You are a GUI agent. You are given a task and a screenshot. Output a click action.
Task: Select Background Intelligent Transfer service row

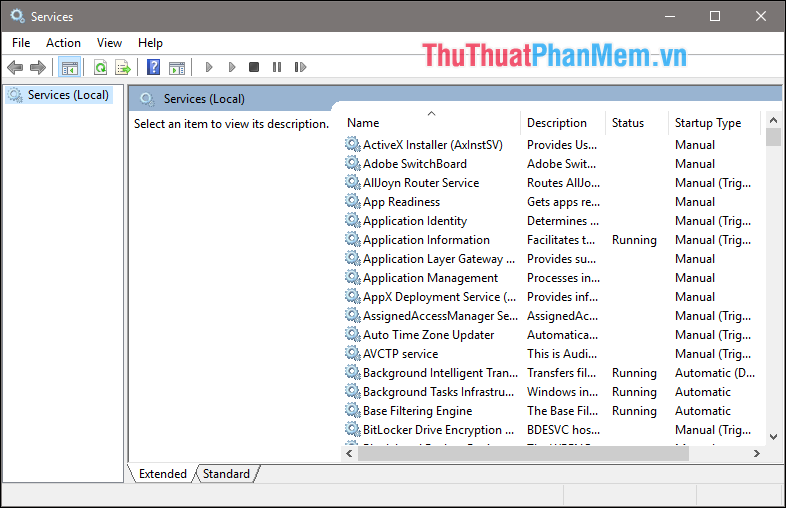(x=551, y=373)
